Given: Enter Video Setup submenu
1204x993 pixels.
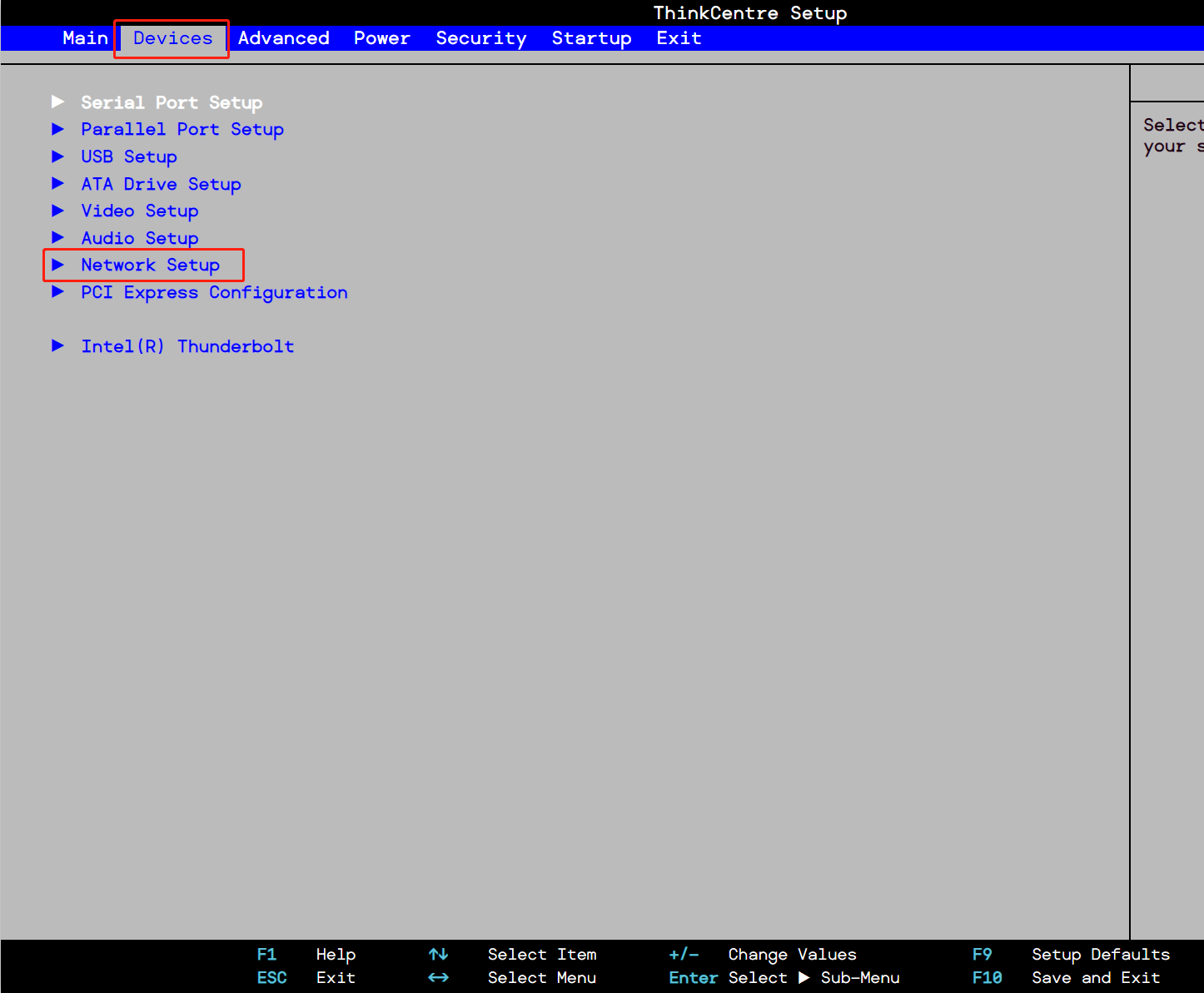Looking at the screenshot, I should (140, 211).
